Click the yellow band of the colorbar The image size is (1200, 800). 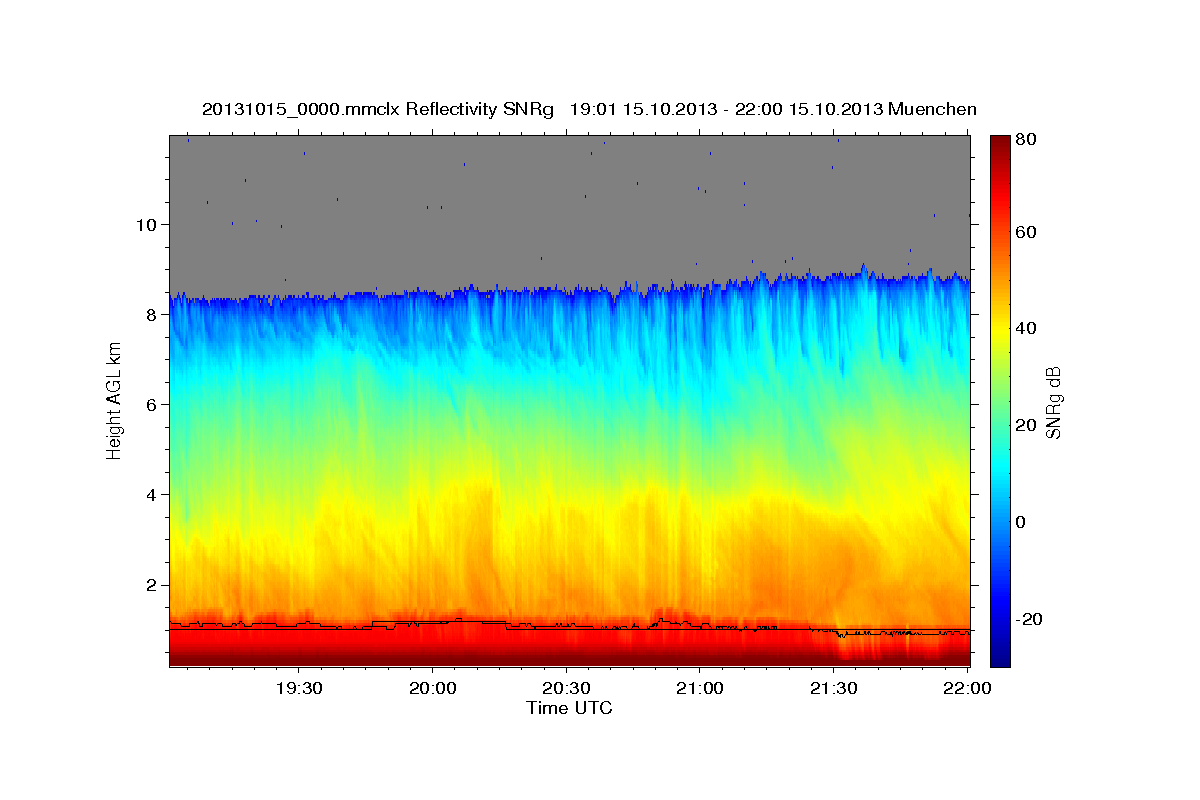(1000, 328)
